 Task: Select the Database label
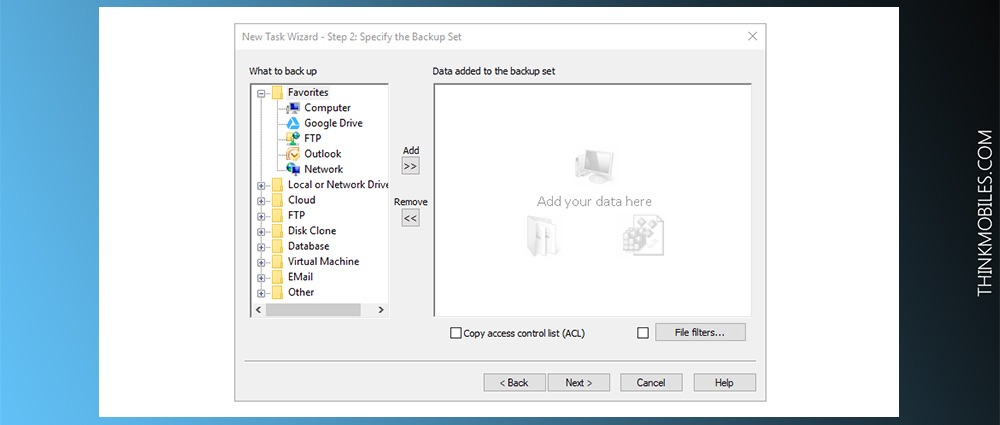pyautogui.click(x=309, y=246)
